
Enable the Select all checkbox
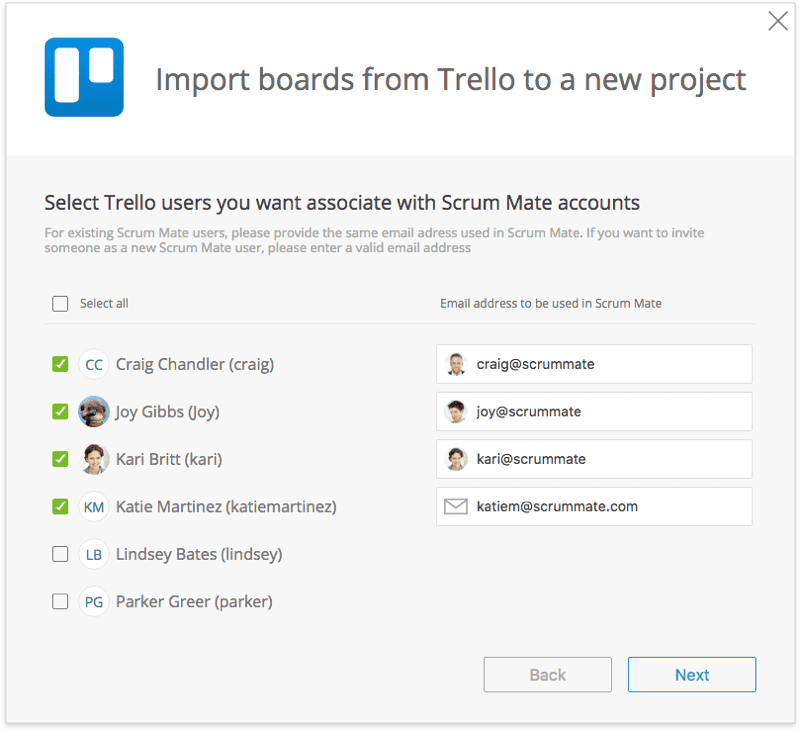point(60,304)
